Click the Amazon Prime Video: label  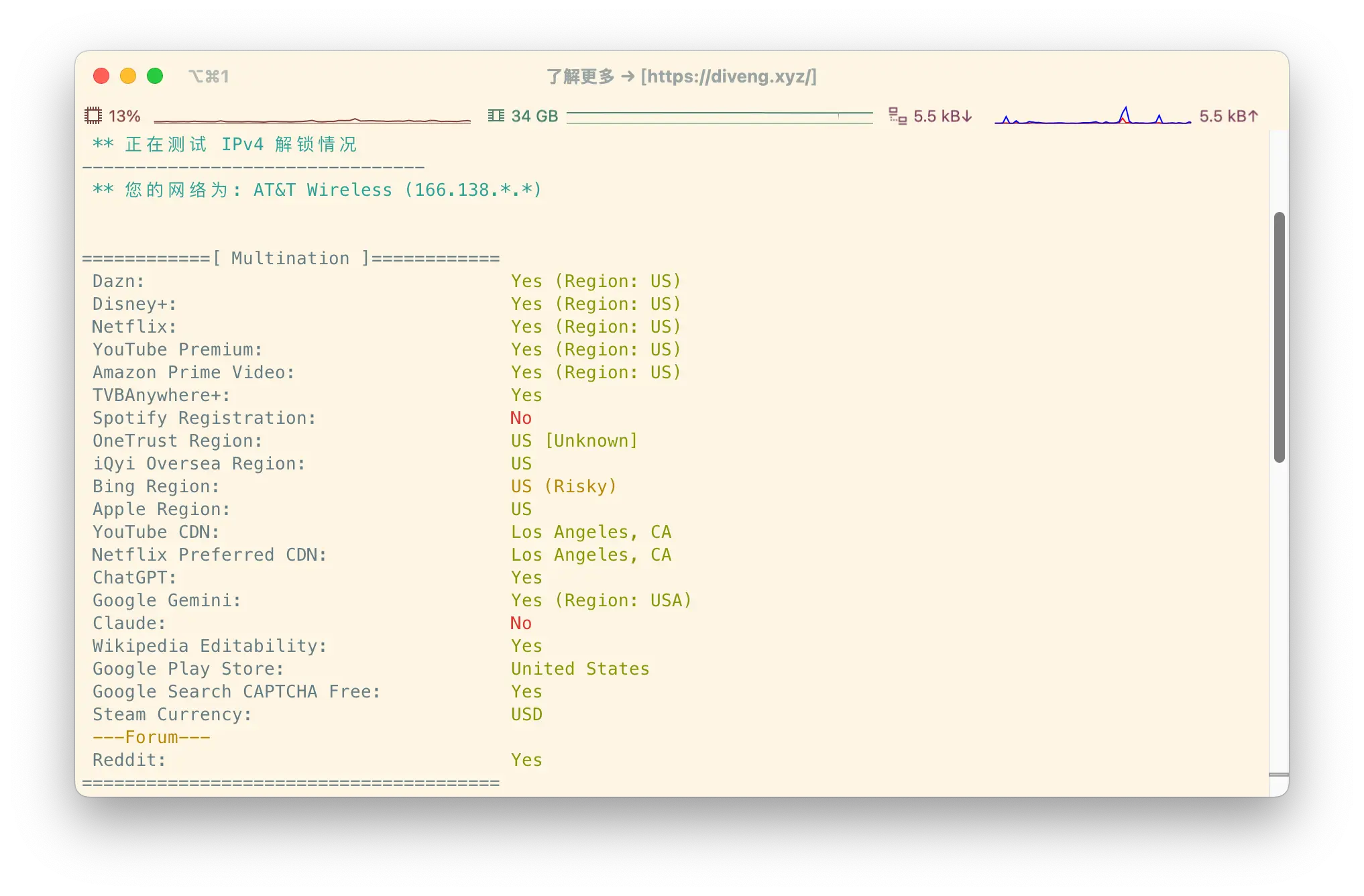194,372
